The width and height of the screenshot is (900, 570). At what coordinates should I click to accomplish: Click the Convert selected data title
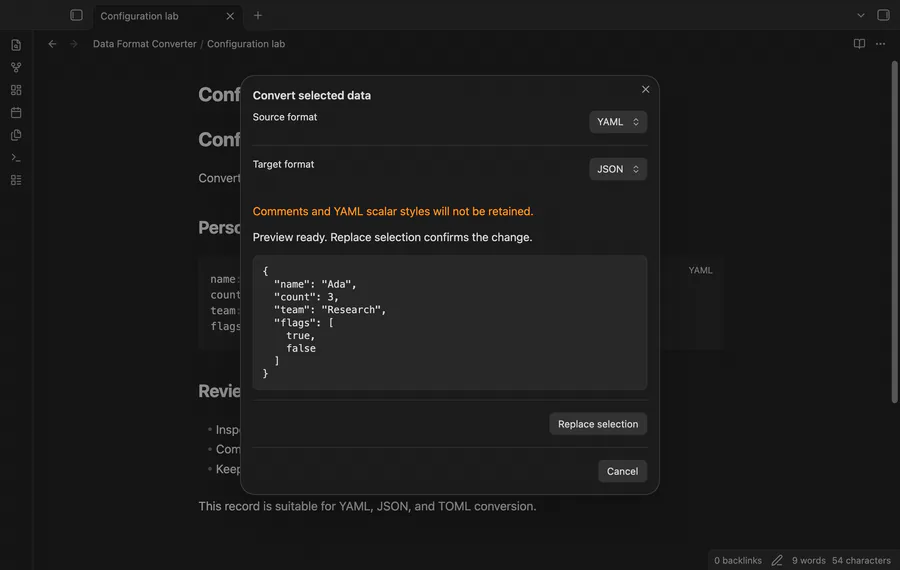pyautogui.click(x=312, y=95)
